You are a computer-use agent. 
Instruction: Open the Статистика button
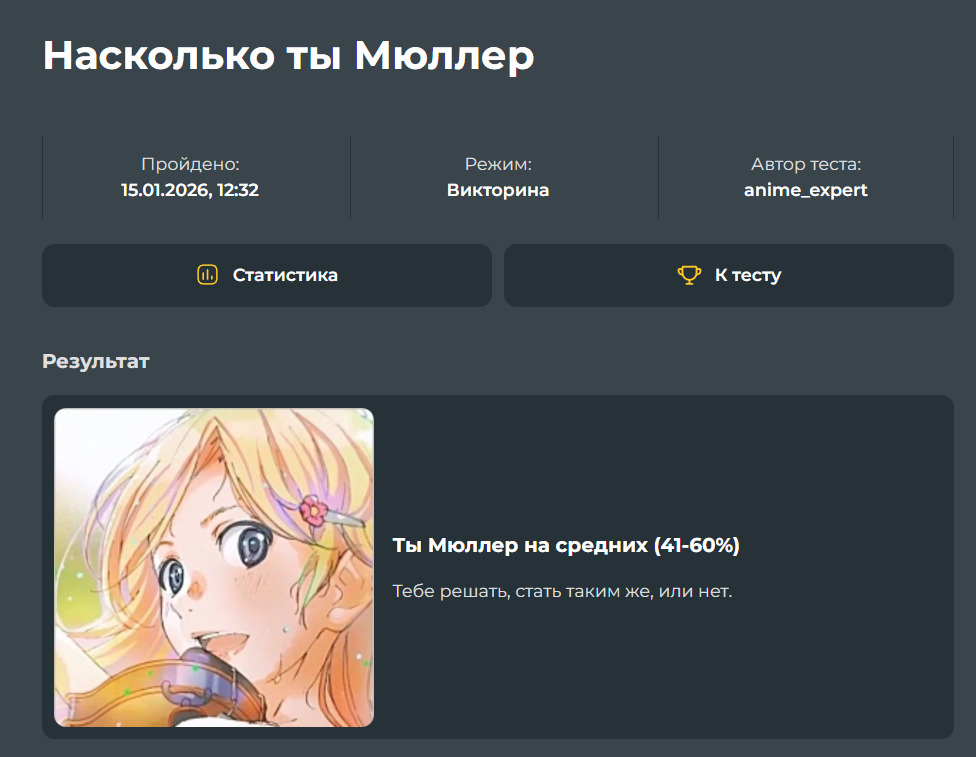tap(267, 275)
